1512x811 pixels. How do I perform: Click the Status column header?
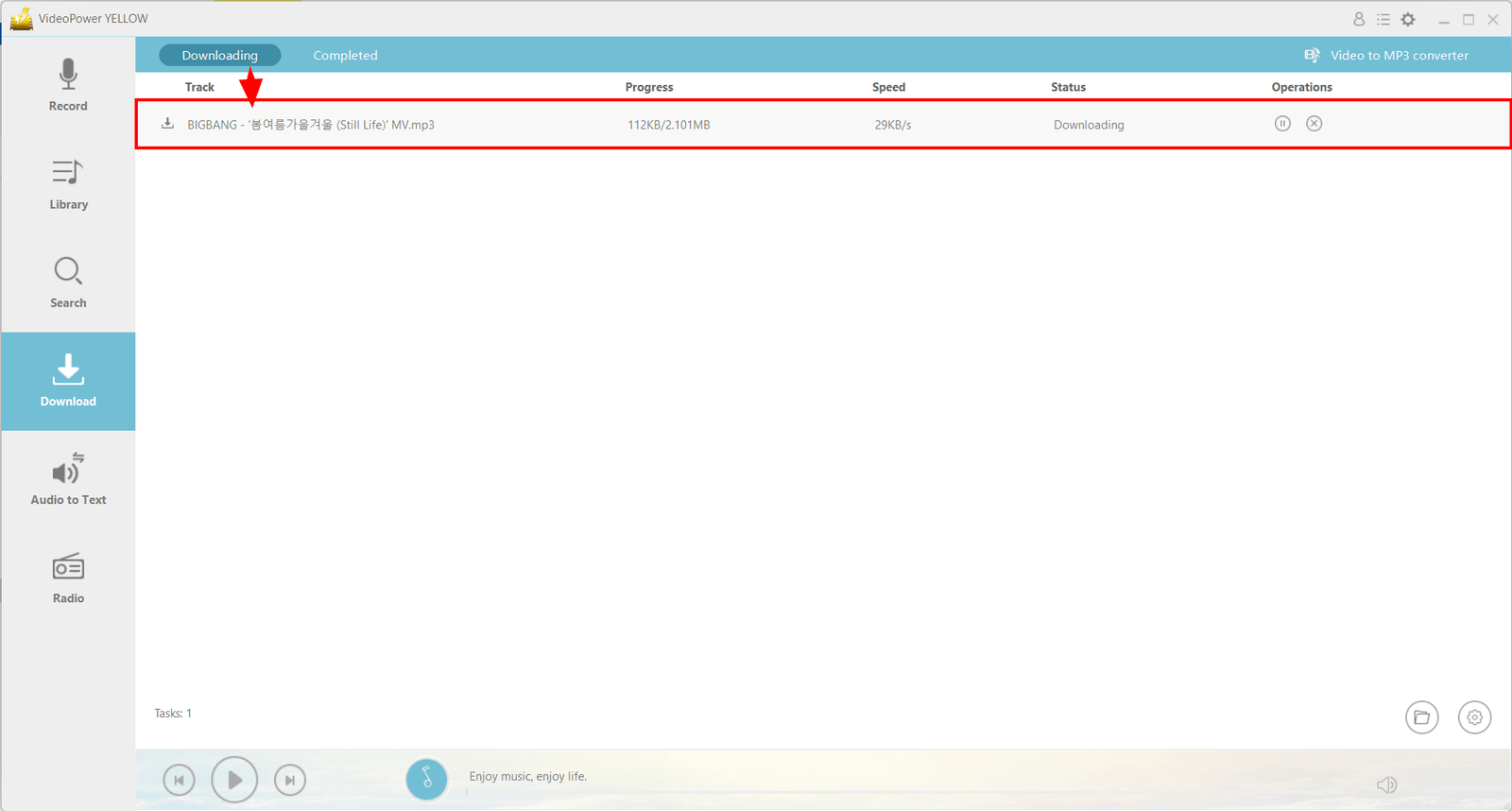(x=1069, y=87)
